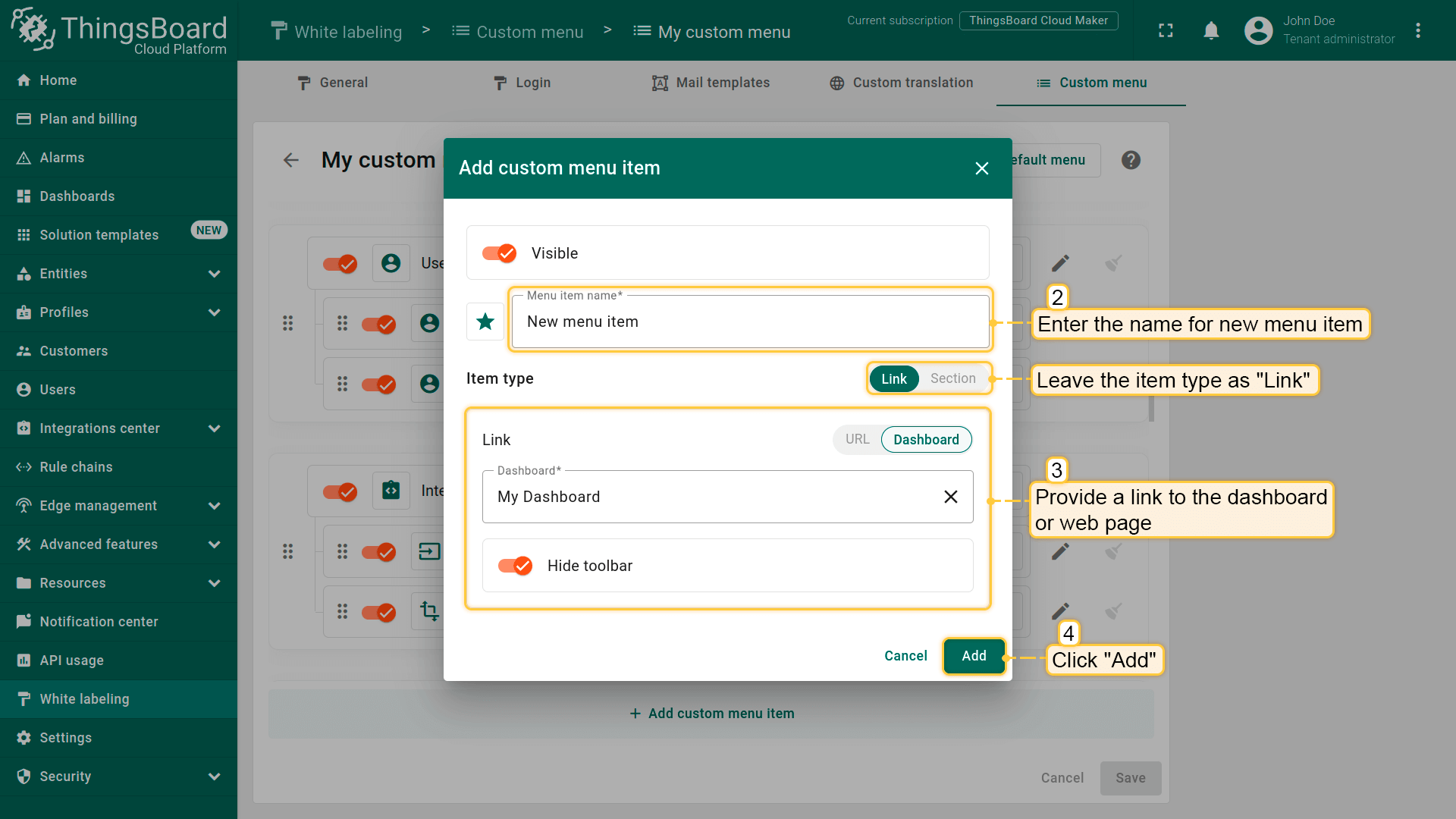The height and width of the screenshot is (819, 1456).
Task: Click the star icon picker button
Action: [x=485, y=322]
